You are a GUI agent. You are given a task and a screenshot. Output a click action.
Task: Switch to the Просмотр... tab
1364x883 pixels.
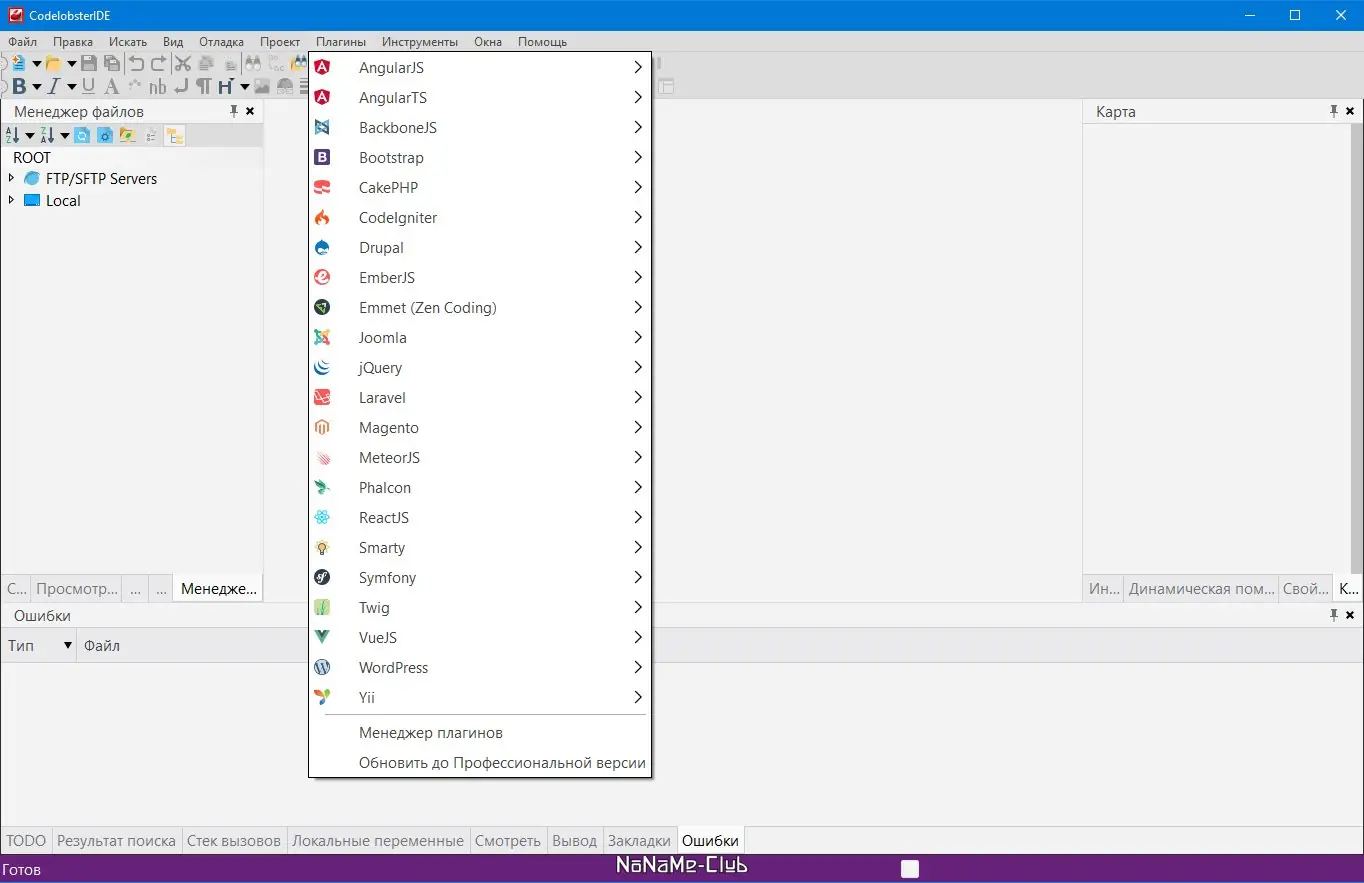point(77,589)
